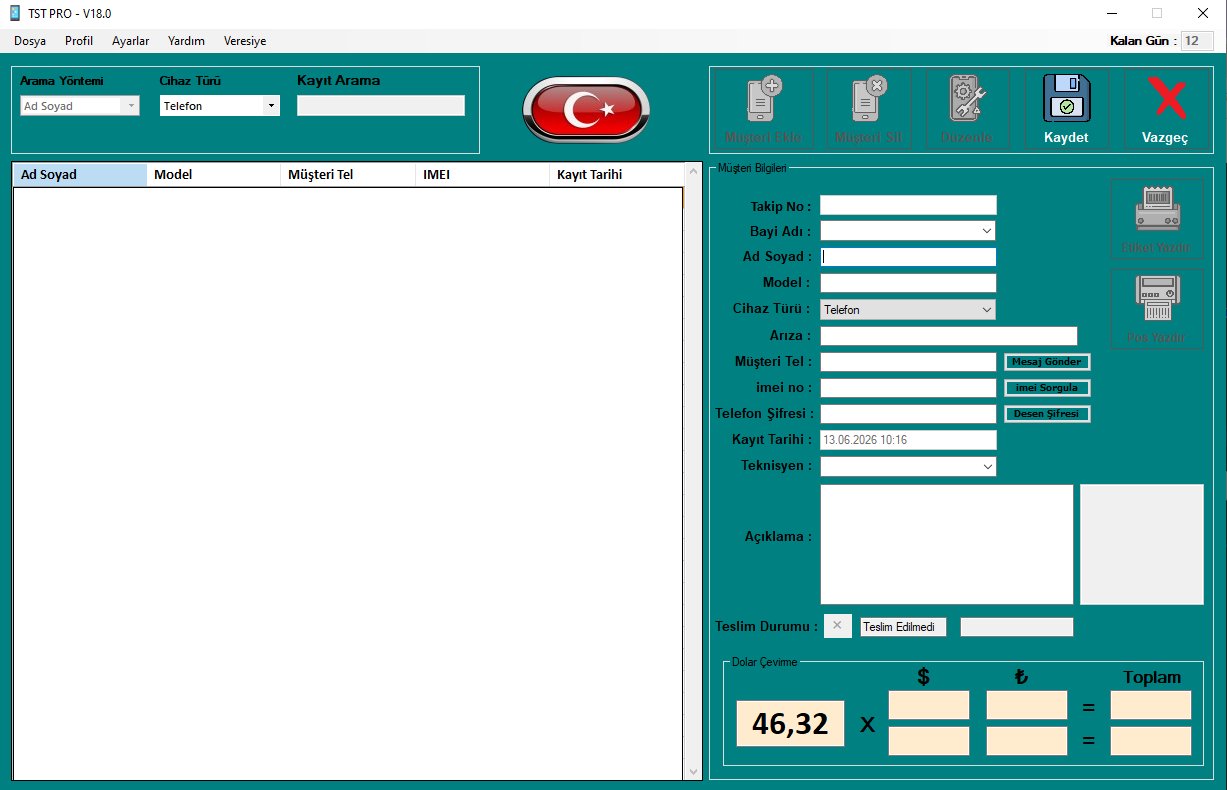Screen dimensions: 1227x790
Task: Click the Düzenle edit device icon
Action: click(x=967, y=99)
